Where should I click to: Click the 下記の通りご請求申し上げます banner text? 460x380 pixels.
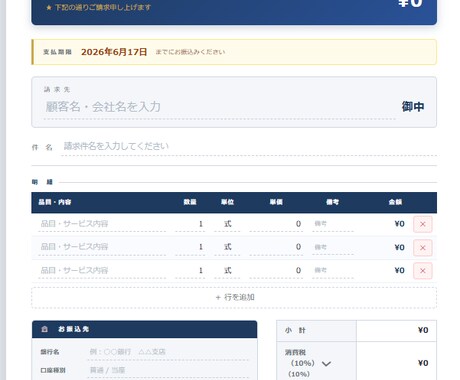pos(103,7)
